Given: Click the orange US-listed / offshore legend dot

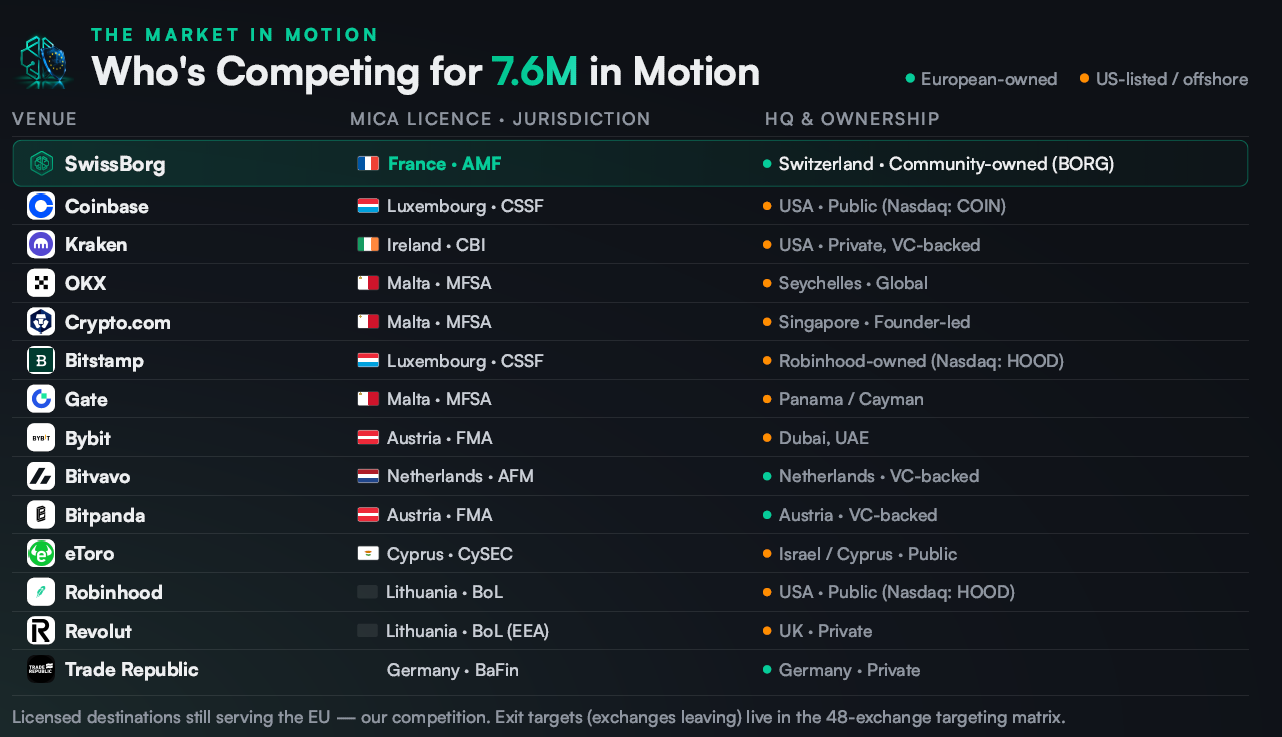Looking at the screenshot, I should coord(1085,79).
